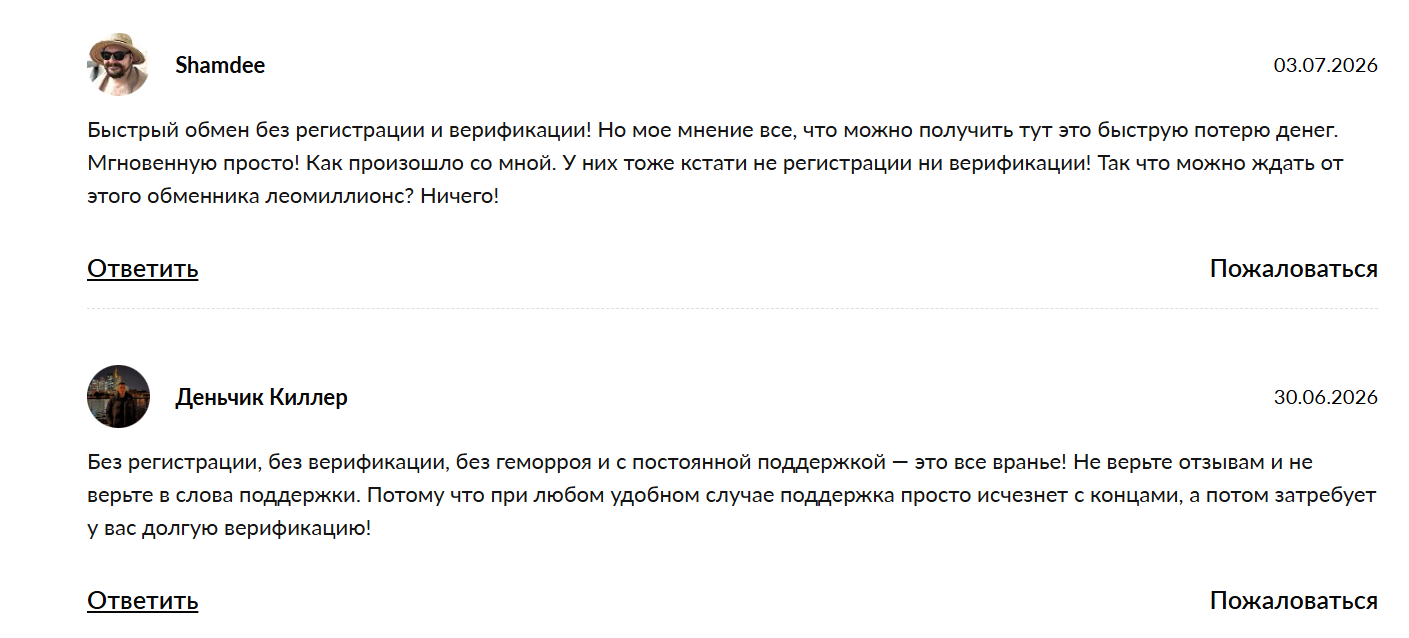The height and width of the screenshot is (638, 1409).
Task: Click the opening words Быстрый обмен in Shamdee's review
Action: (x=154, y=130)
